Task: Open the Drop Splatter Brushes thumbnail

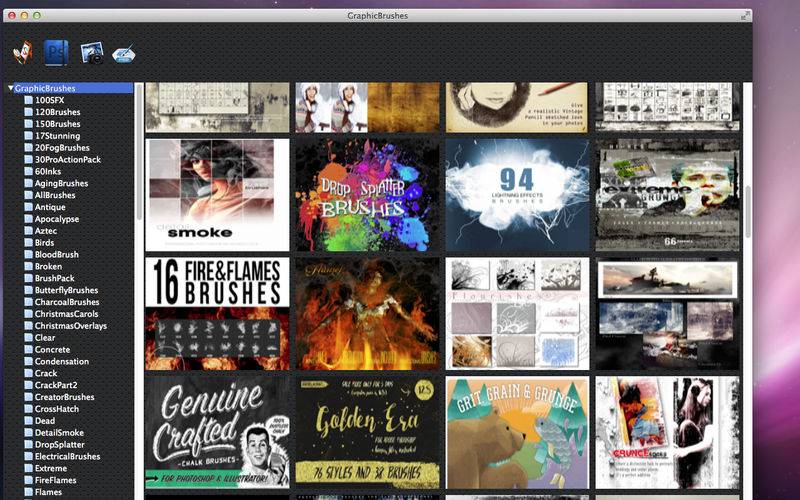Action: tap(367, 195)
